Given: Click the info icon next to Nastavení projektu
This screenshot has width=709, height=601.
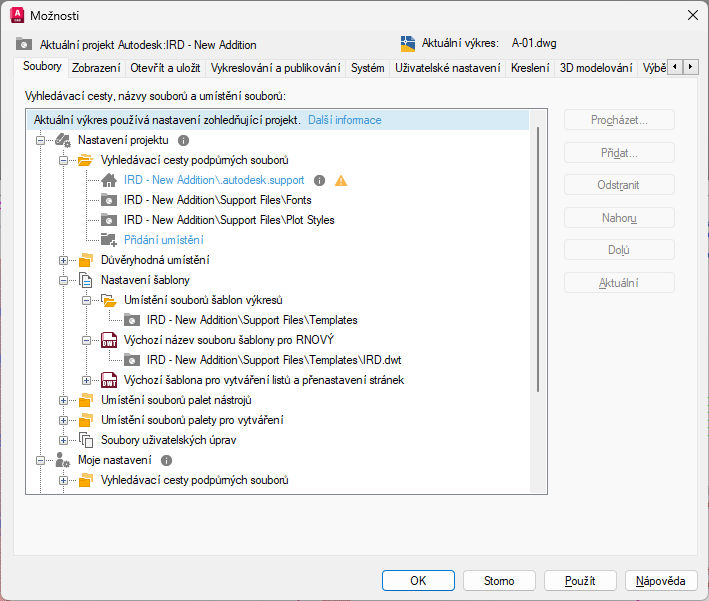Looking at the screenshot, I should pos(183,141).
